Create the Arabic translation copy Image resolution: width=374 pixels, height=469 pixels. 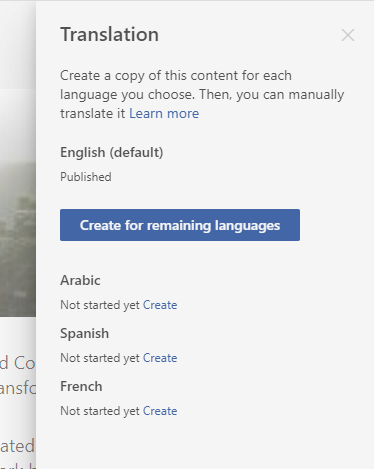tap(160, 305)
